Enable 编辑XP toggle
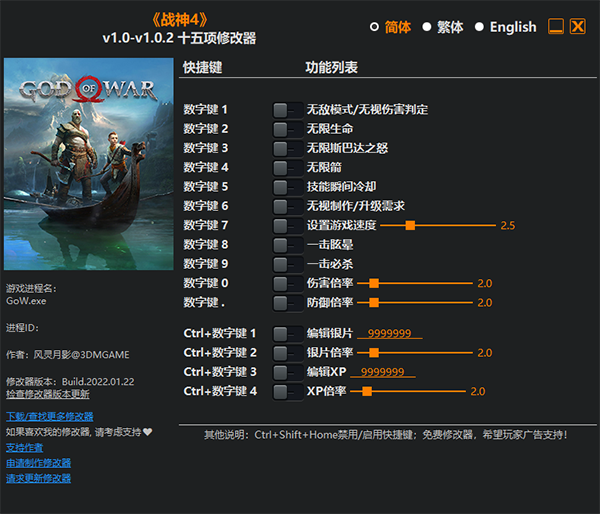600x514 pixels. 288,372
